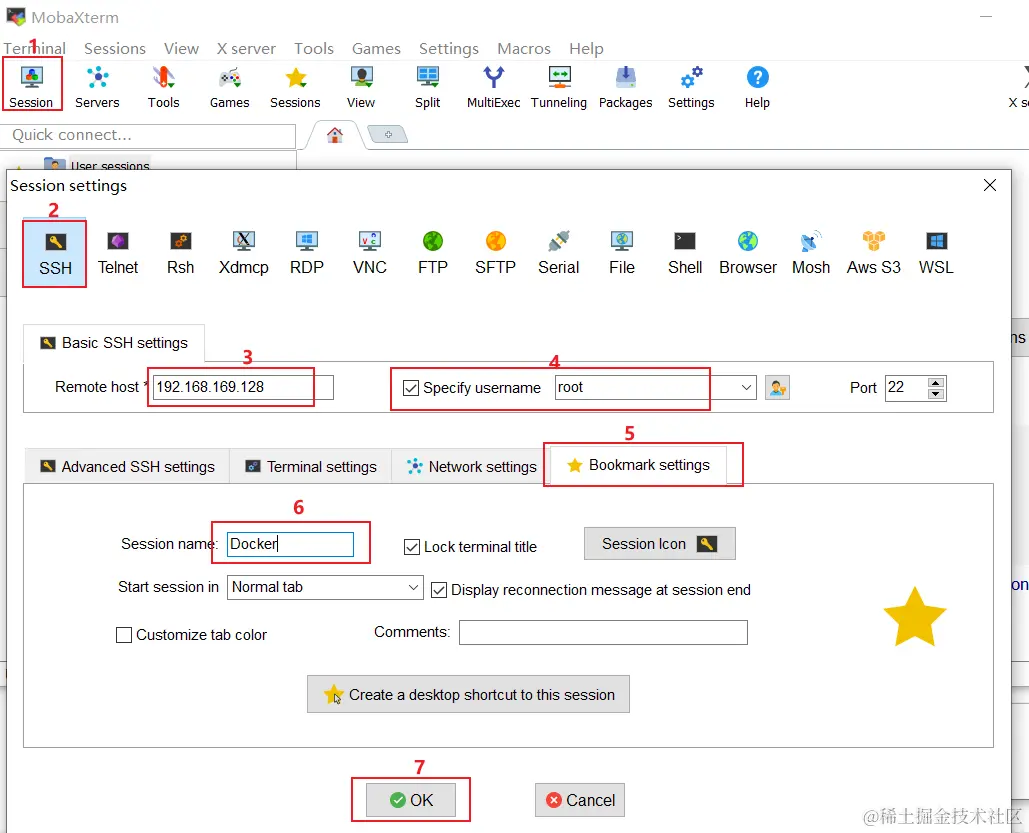Select the Serial session type
Image resolution: width=1029 pixels, height=833 pixels.
click(x=558, y=253)
